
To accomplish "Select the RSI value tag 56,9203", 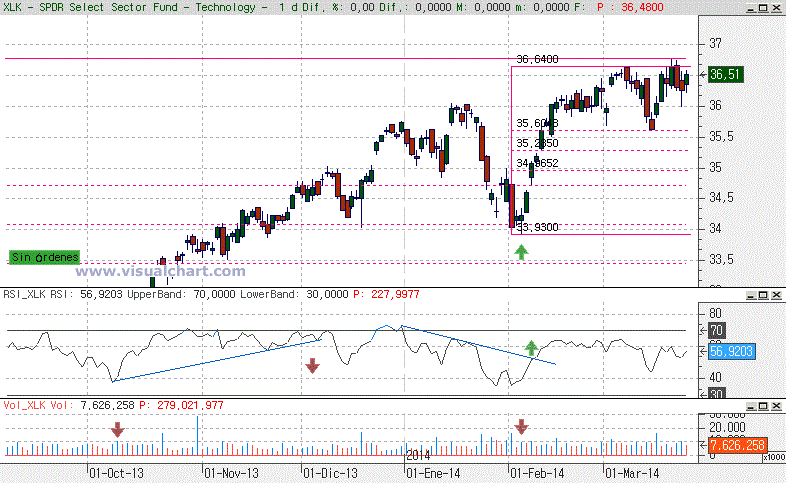I will pyautogui.click(x=731, y=352).
